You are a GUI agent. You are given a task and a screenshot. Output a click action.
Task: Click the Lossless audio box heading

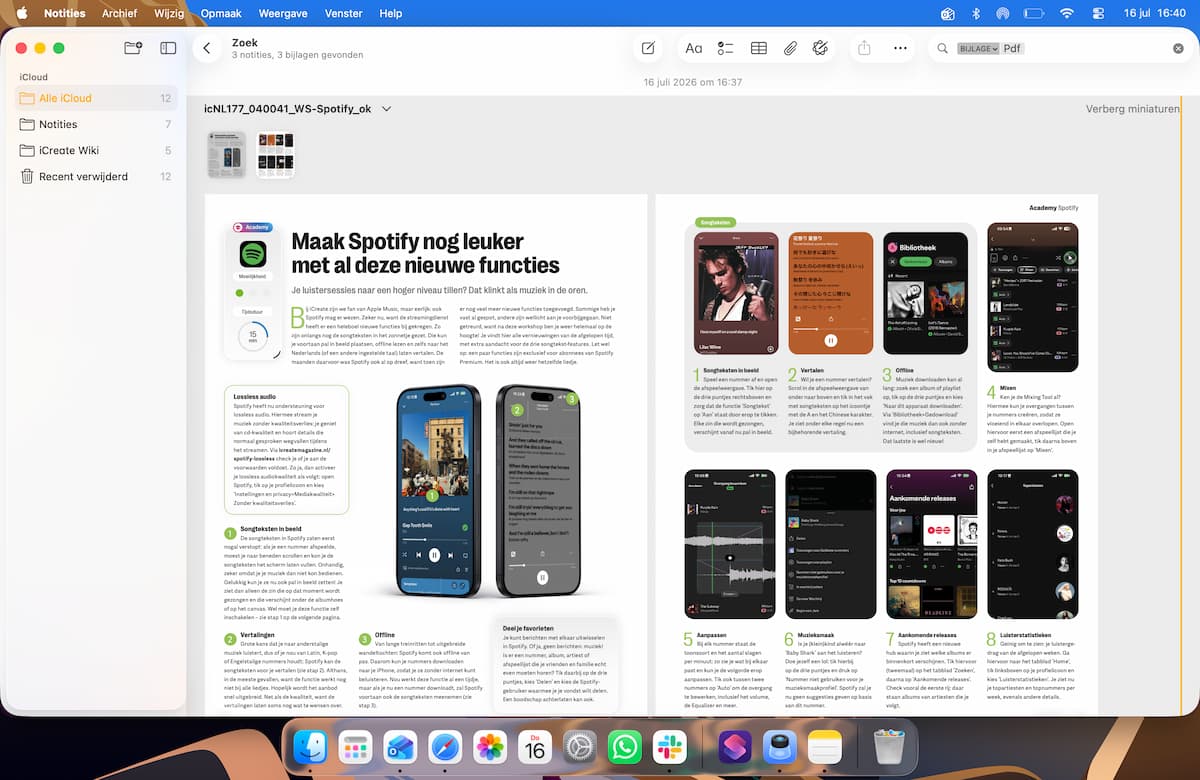pyautogui.click(x=254, y=397)
